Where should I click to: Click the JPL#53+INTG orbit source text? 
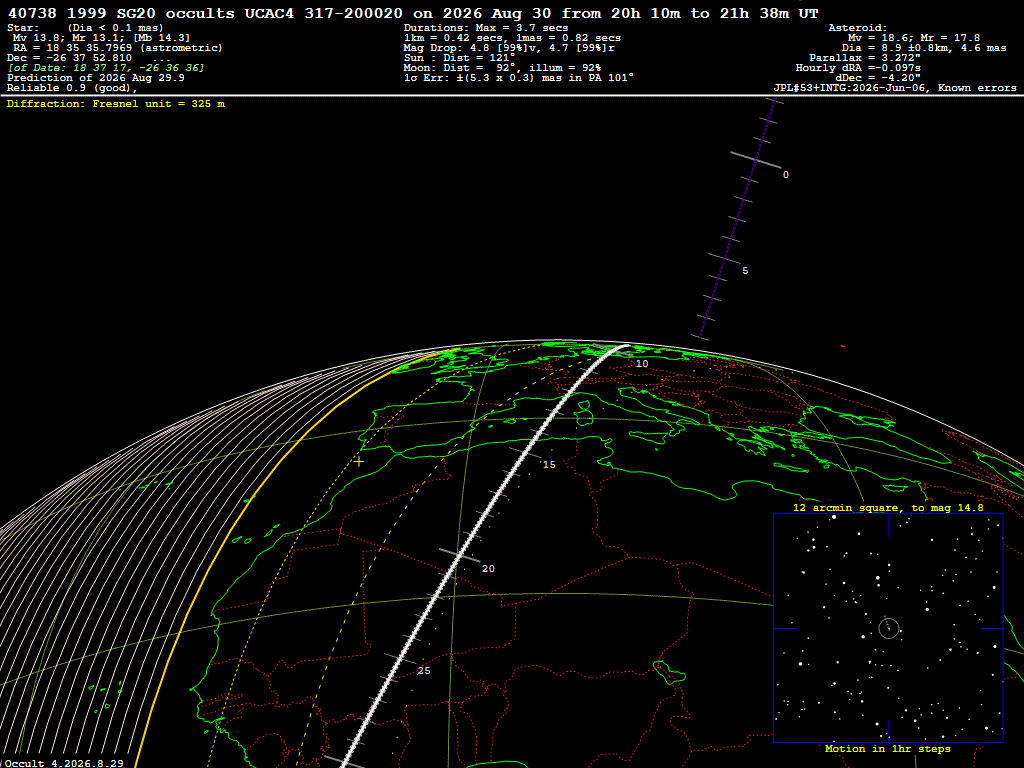pos(895,88)
